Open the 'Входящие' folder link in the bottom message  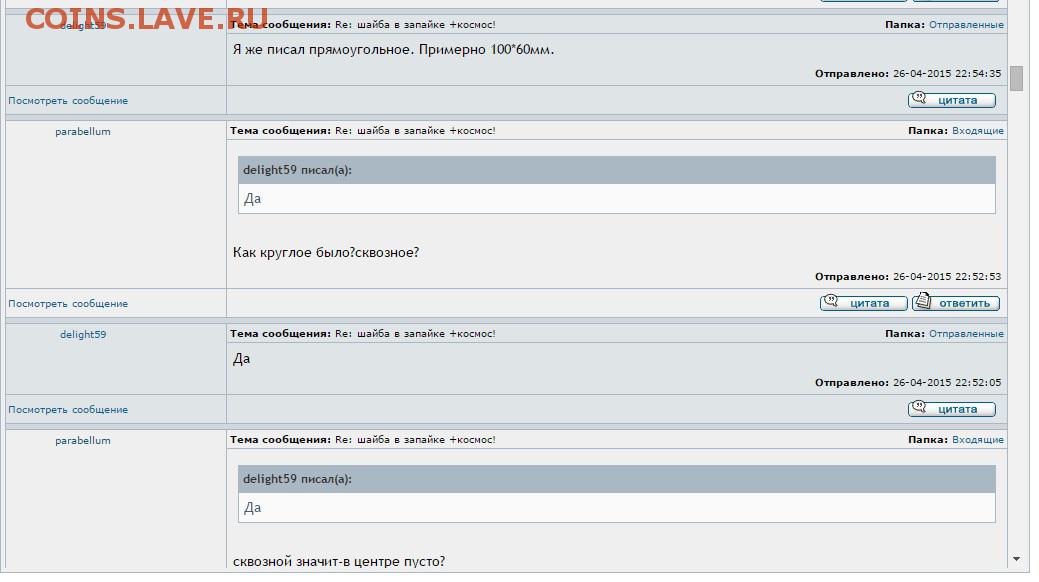[978, 439]
